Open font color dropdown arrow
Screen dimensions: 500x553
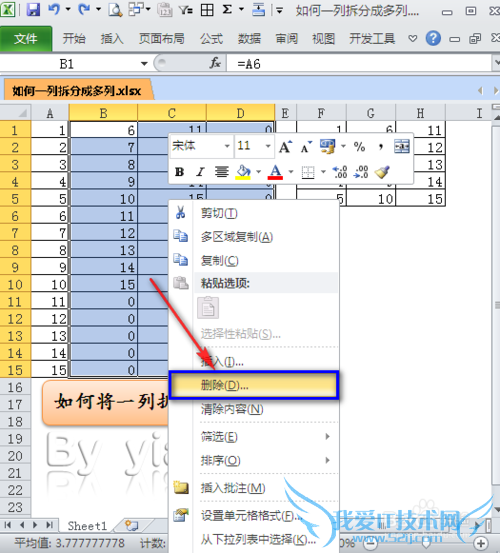point(291,172)
